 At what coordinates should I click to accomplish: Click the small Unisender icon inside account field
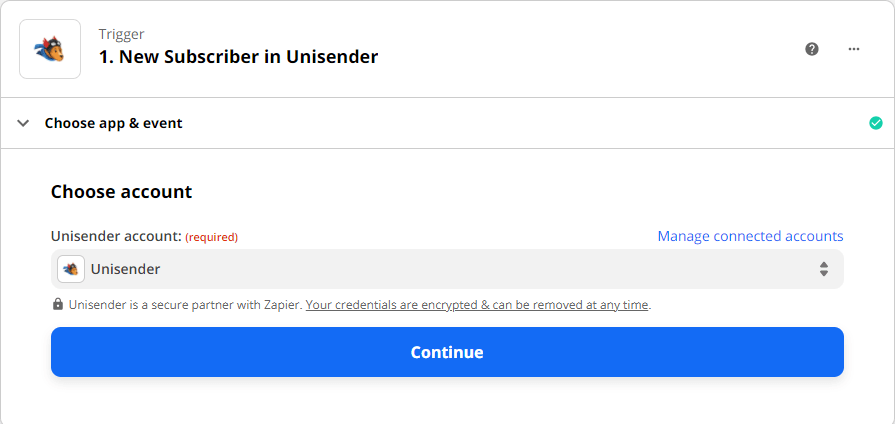click(x=71, y=269)
